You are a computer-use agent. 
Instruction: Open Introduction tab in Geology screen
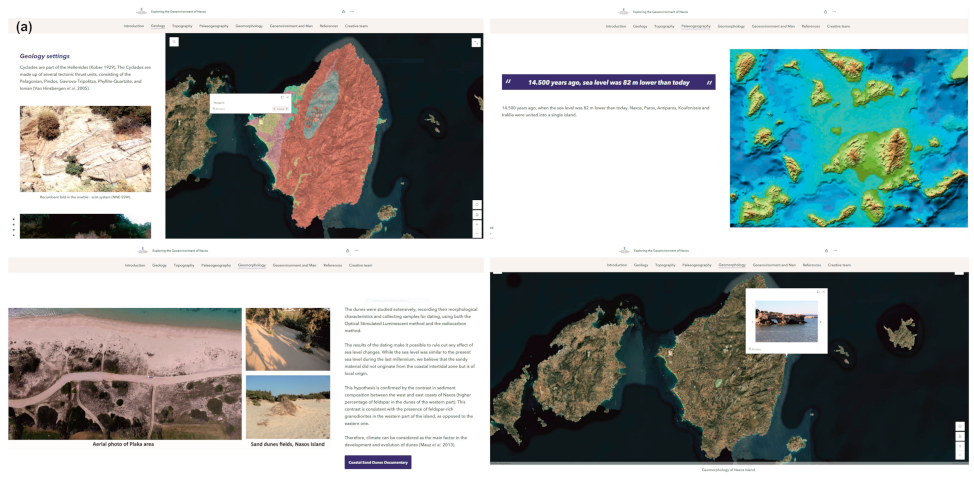[x=134, y=26]
